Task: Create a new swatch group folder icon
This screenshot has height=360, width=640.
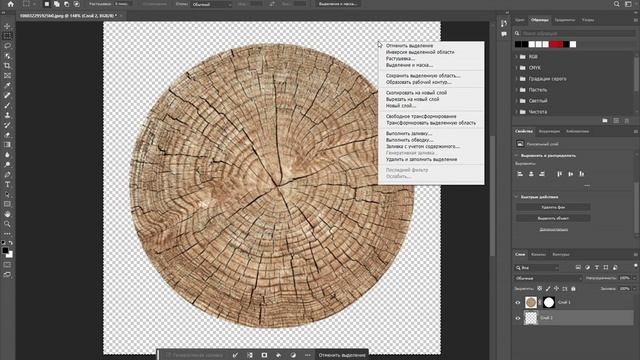Action: (605, 120)
